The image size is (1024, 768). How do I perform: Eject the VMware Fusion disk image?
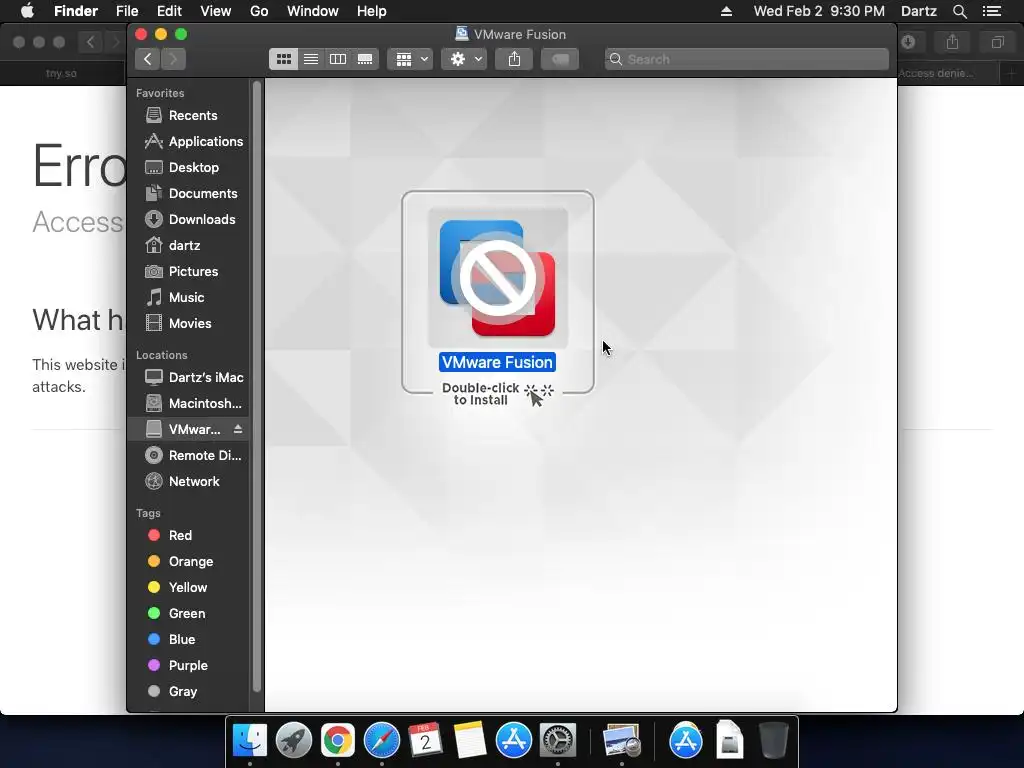238,429
